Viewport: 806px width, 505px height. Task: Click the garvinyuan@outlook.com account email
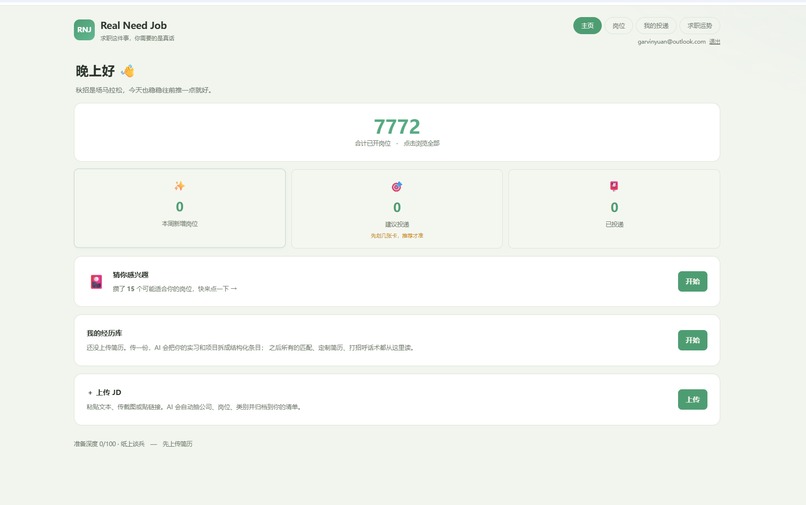[x=671, y=42]
